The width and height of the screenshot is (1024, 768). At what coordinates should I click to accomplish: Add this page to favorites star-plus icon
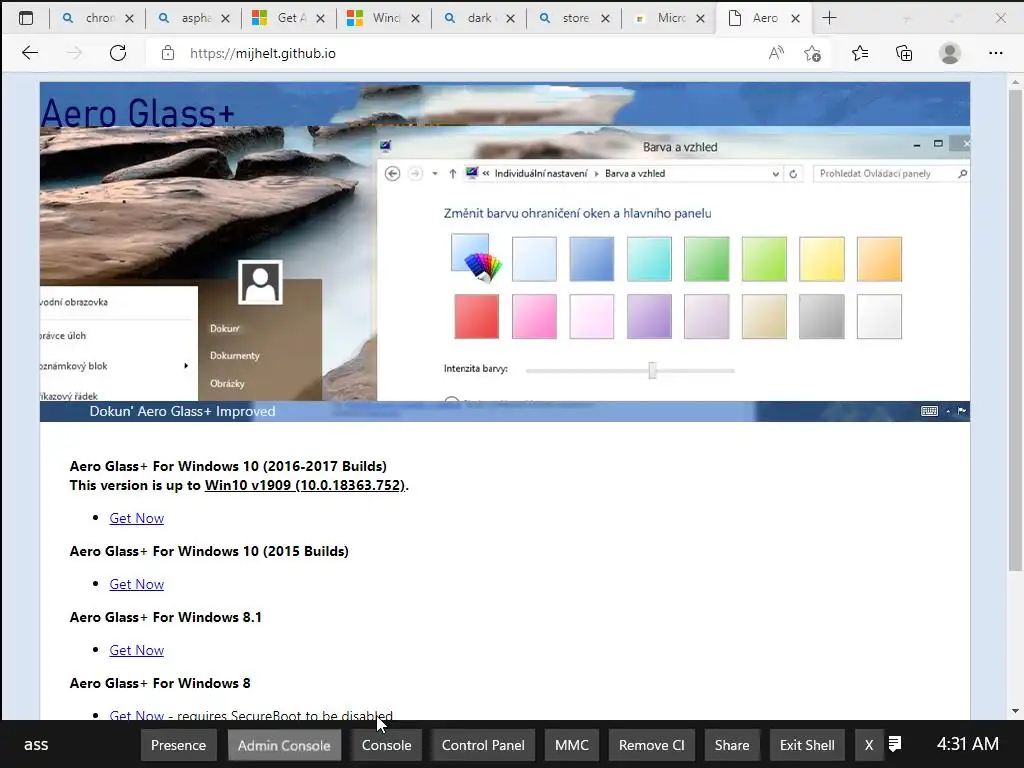(812, 53)
